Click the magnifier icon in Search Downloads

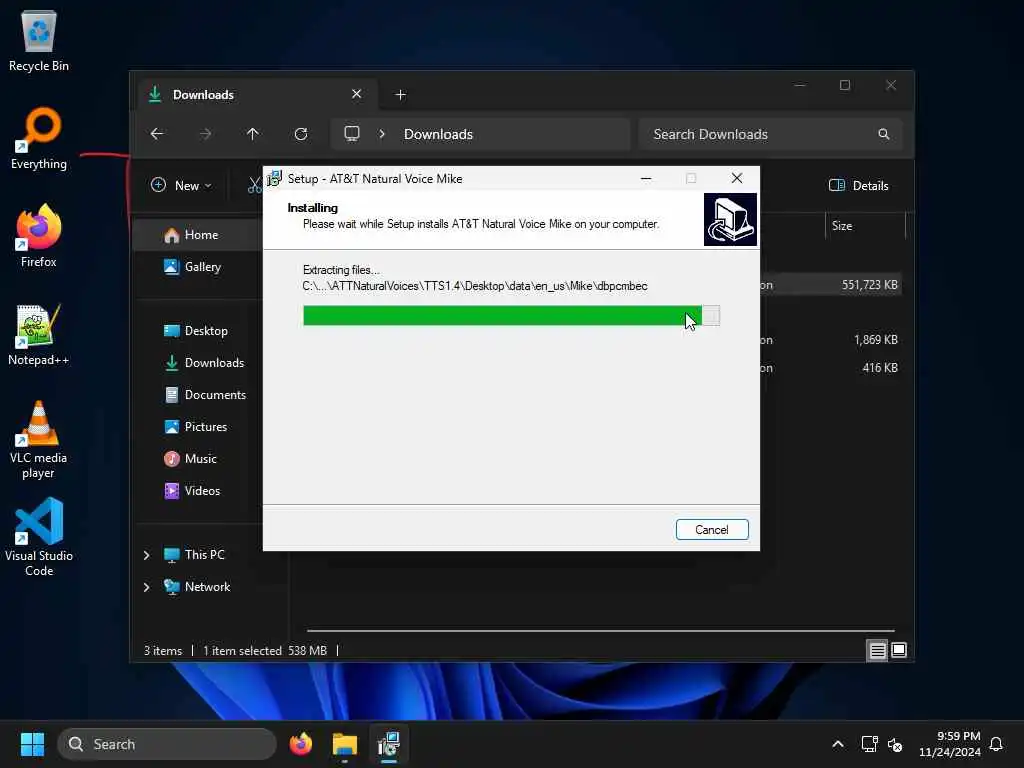[x=884, y=134]
